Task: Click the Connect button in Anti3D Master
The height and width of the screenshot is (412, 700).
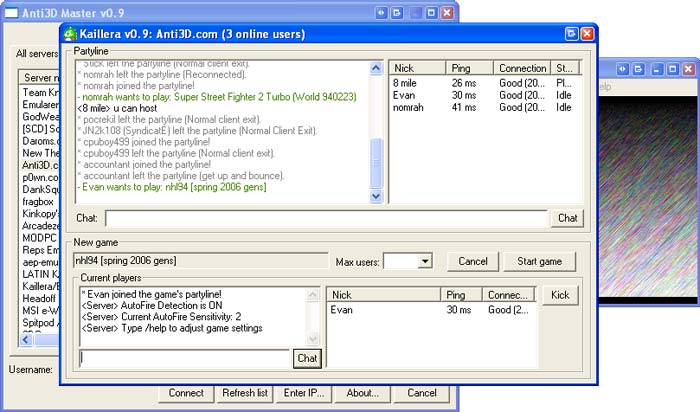Action: click(186, 393)
